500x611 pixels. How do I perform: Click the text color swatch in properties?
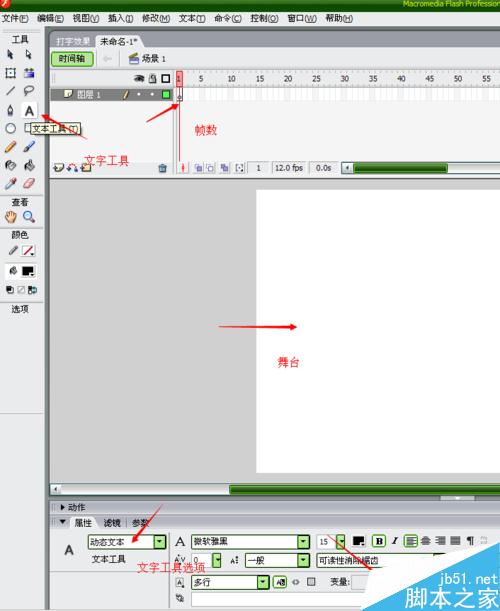359,541
